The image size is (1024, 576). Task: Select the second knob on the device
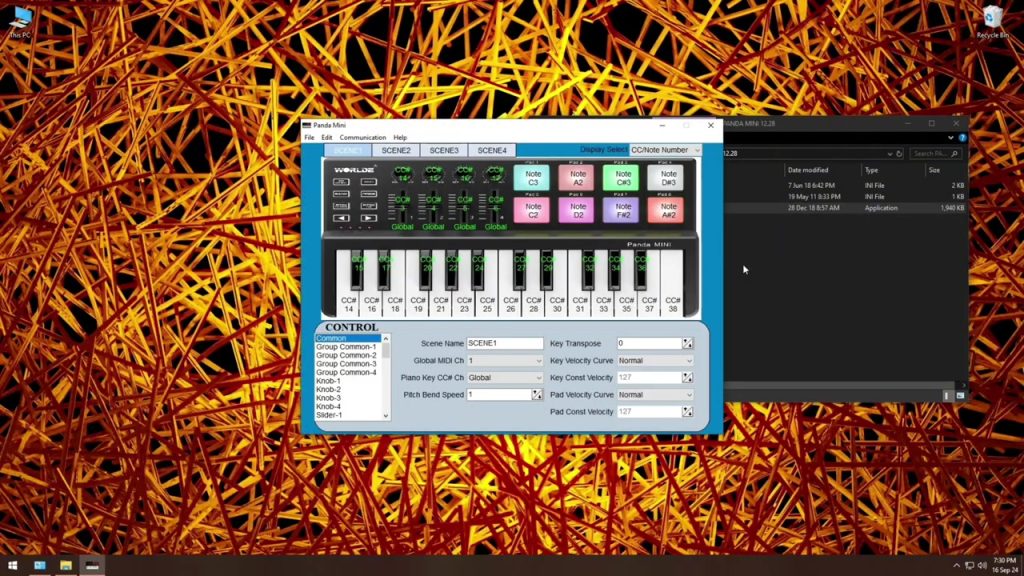[x=433, y=174]
